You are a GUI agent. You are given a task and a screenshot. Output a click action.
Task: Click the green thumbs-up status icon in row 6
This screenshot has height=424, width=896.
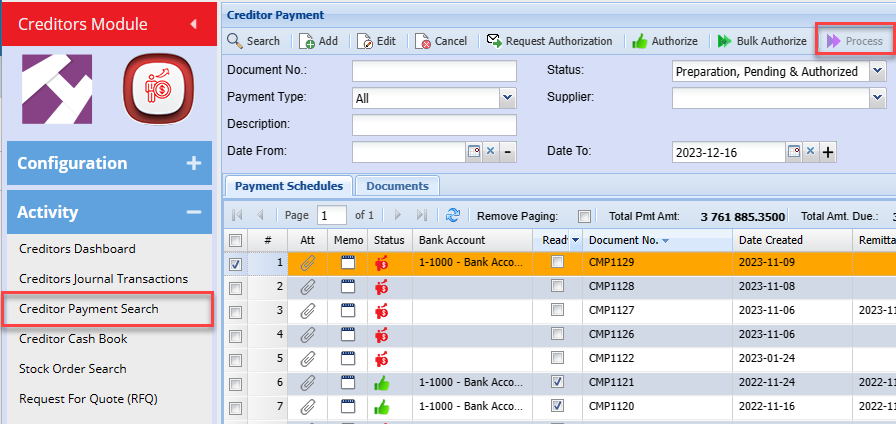pos(381,382)
